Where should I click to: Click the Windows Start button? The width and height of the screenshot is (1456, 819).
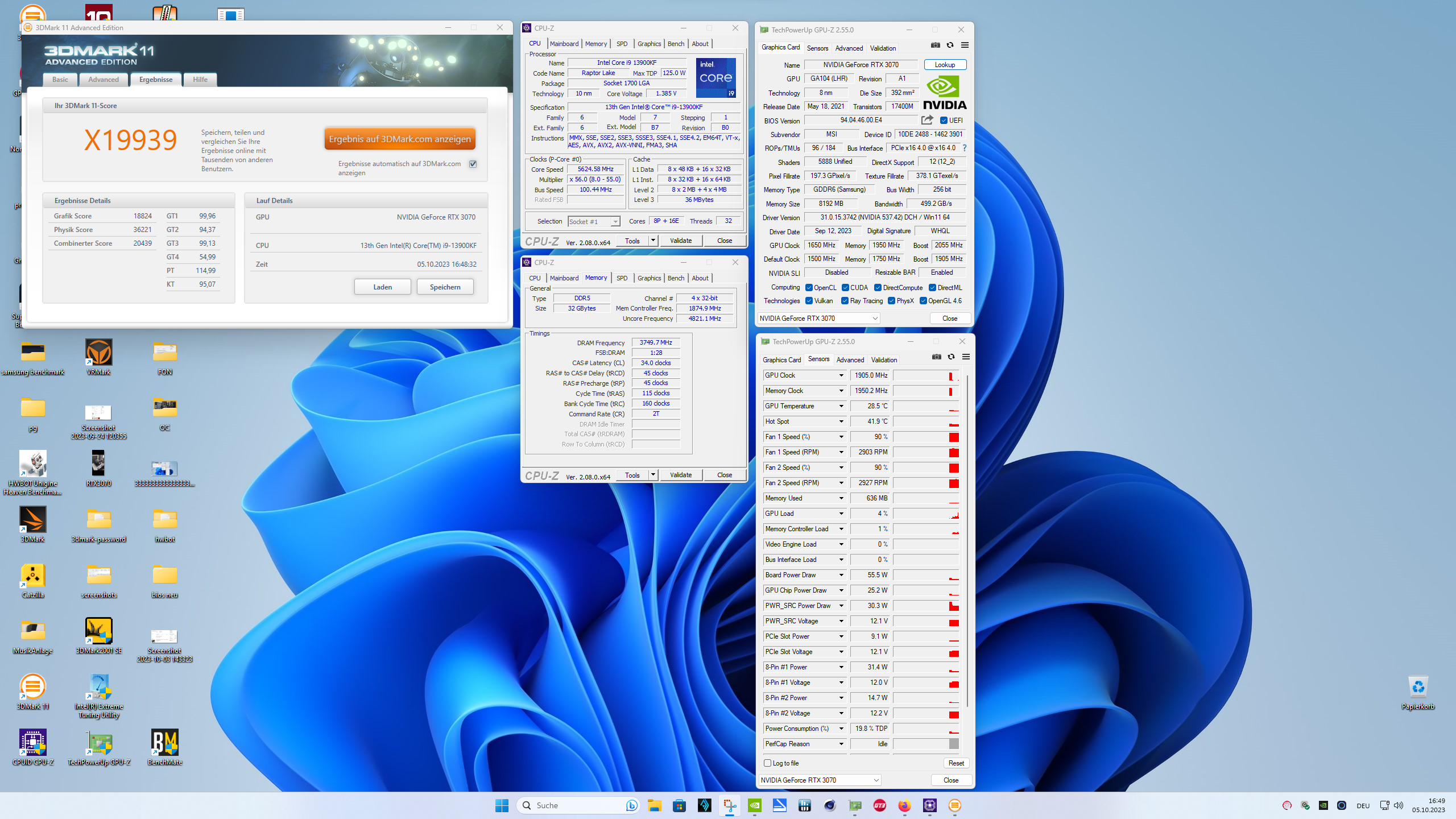pyautogui.click(x=502, y=805)
